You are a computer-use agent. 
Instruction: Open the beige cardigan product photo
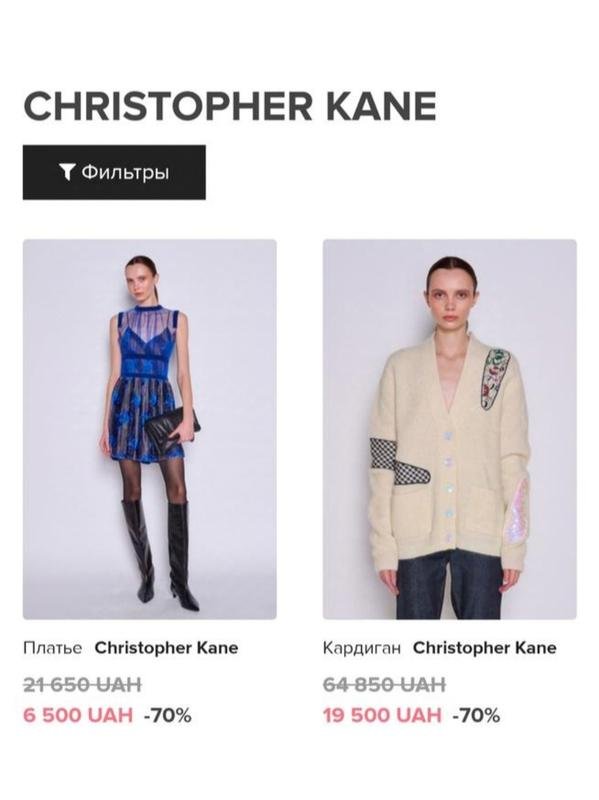[x=450, y=429]
